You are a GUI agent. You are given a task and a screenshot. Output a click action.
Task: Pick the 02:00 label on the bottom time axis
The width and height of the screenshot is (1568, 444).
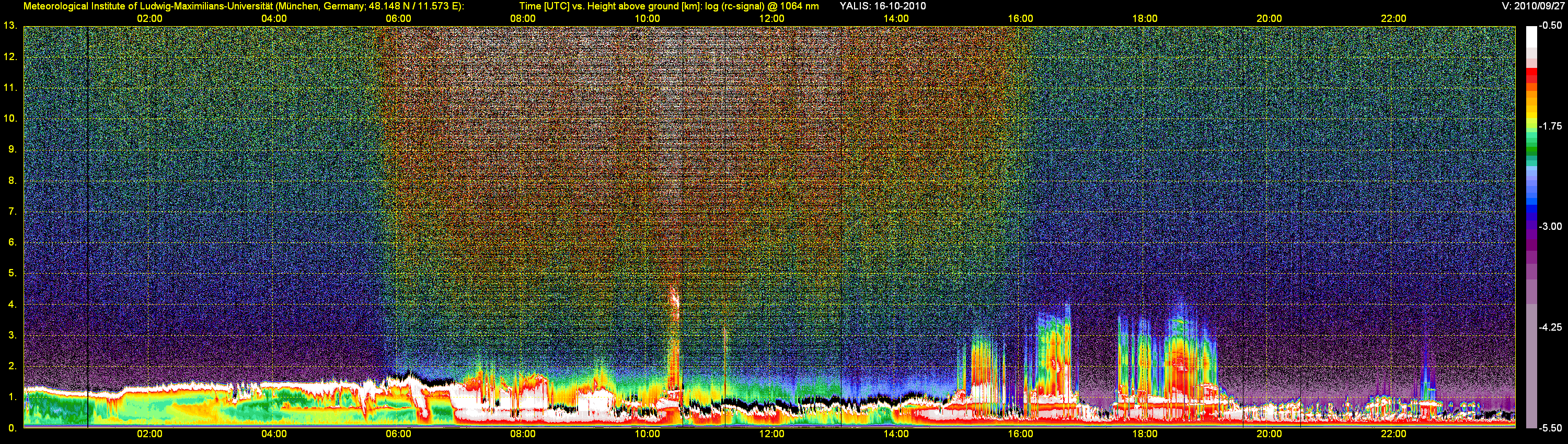149,434
